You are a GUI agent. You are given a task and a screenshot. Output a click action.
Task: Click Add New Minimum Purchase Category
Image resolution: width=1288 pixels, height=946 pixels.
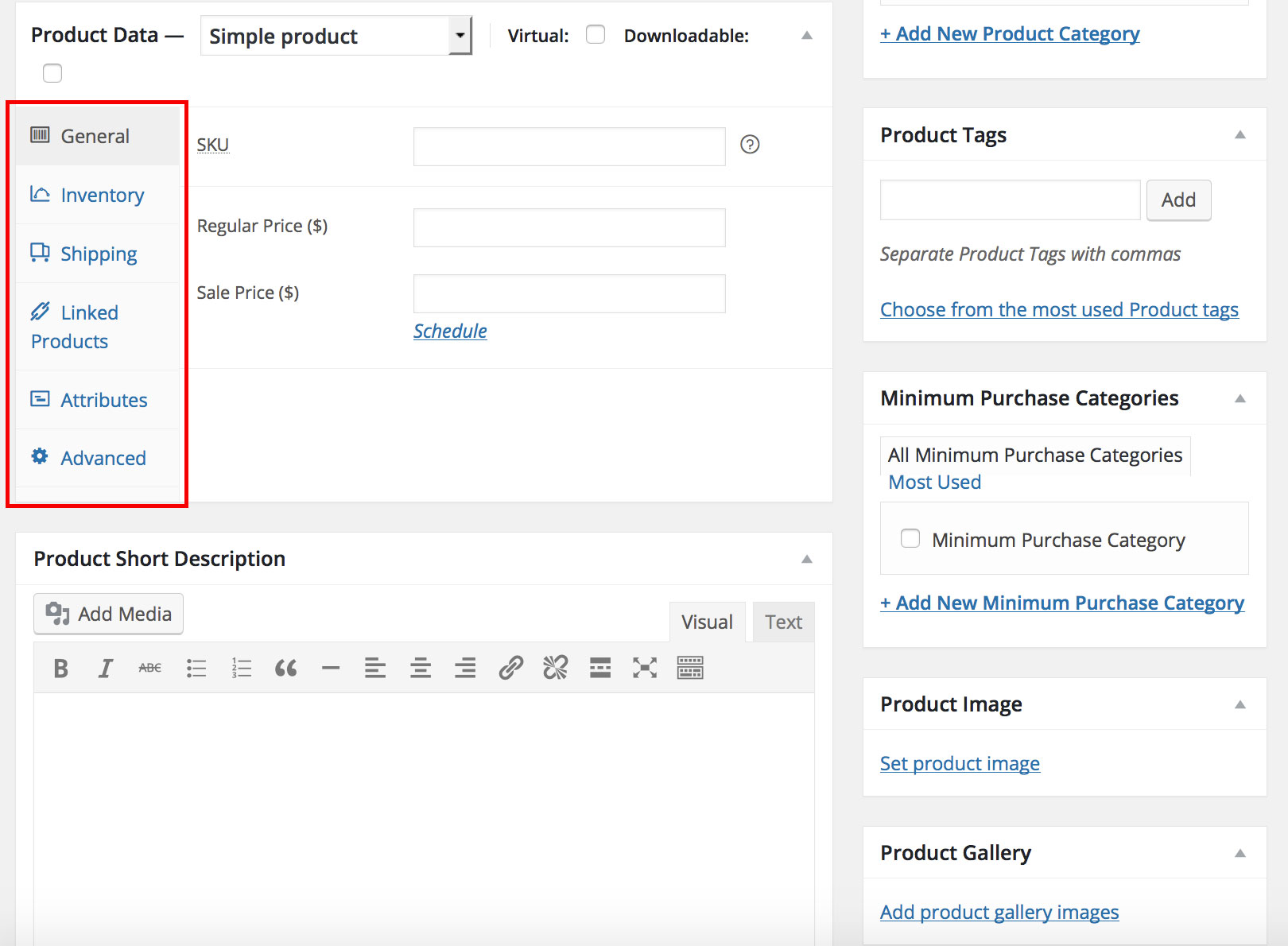click(x=1062, y=603)
